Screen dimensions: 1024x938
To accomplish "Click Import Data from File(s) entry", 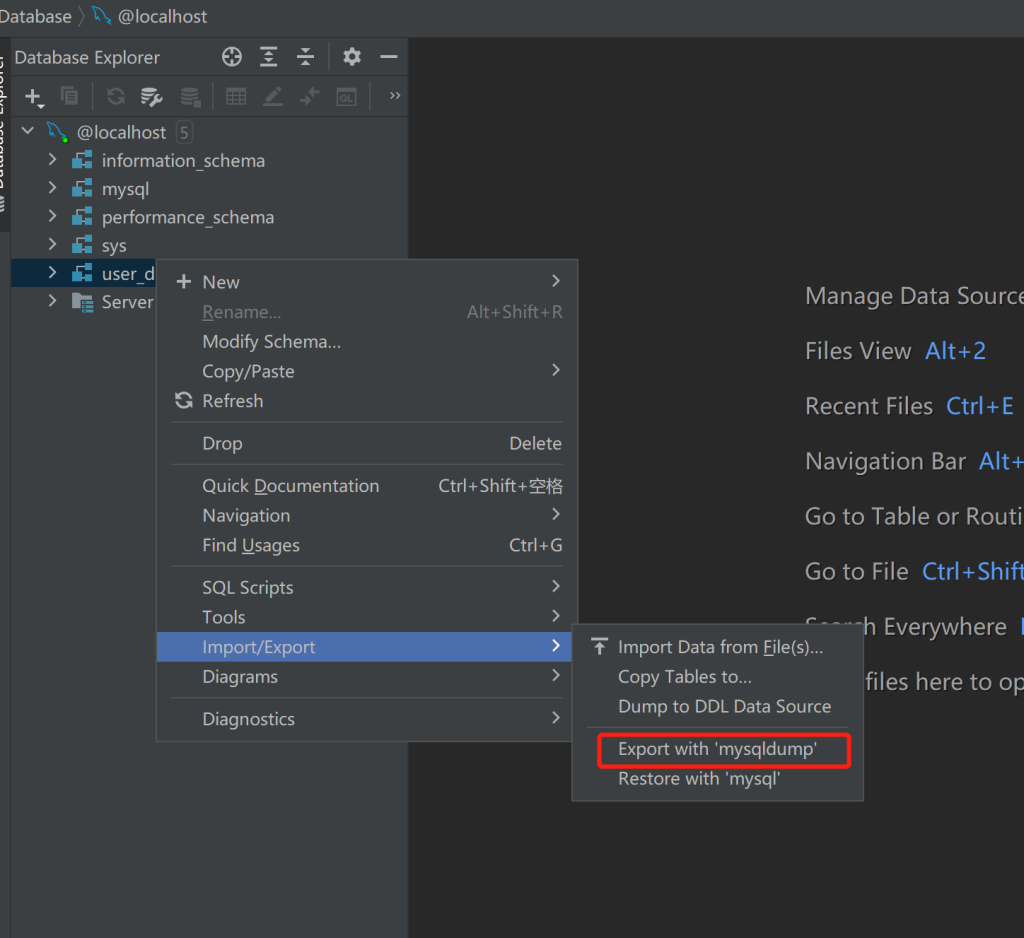I will pyautogui.click(x=720, y=647).
